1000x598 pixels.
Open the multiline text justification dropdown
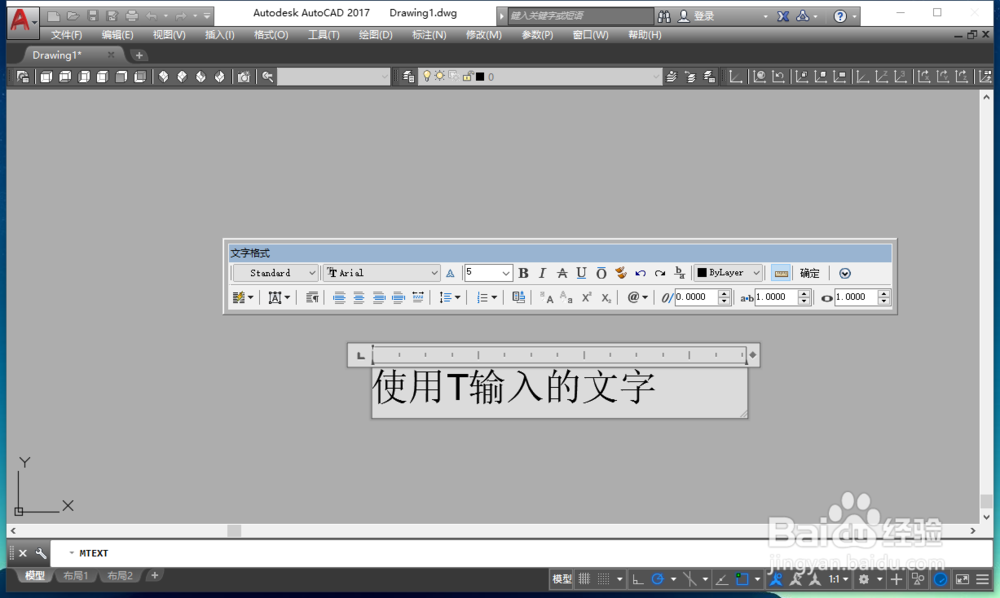tap(279, 297)
